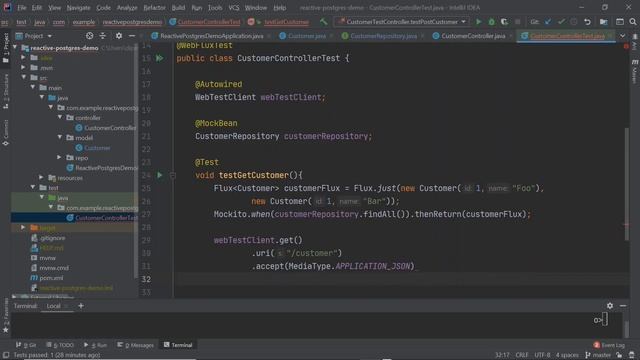This screenshot has height=360, width=640.
Task: Click the Terminal tool window button
Action: coord(178,345)
